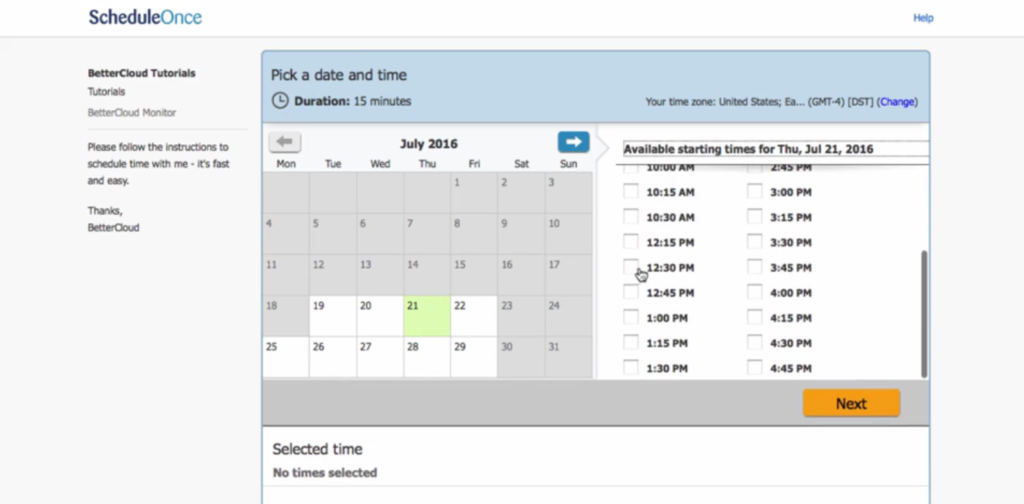Tick the 4:45 PM checkbox
The image size is (1024, 504).
click(x=754, y=368)
